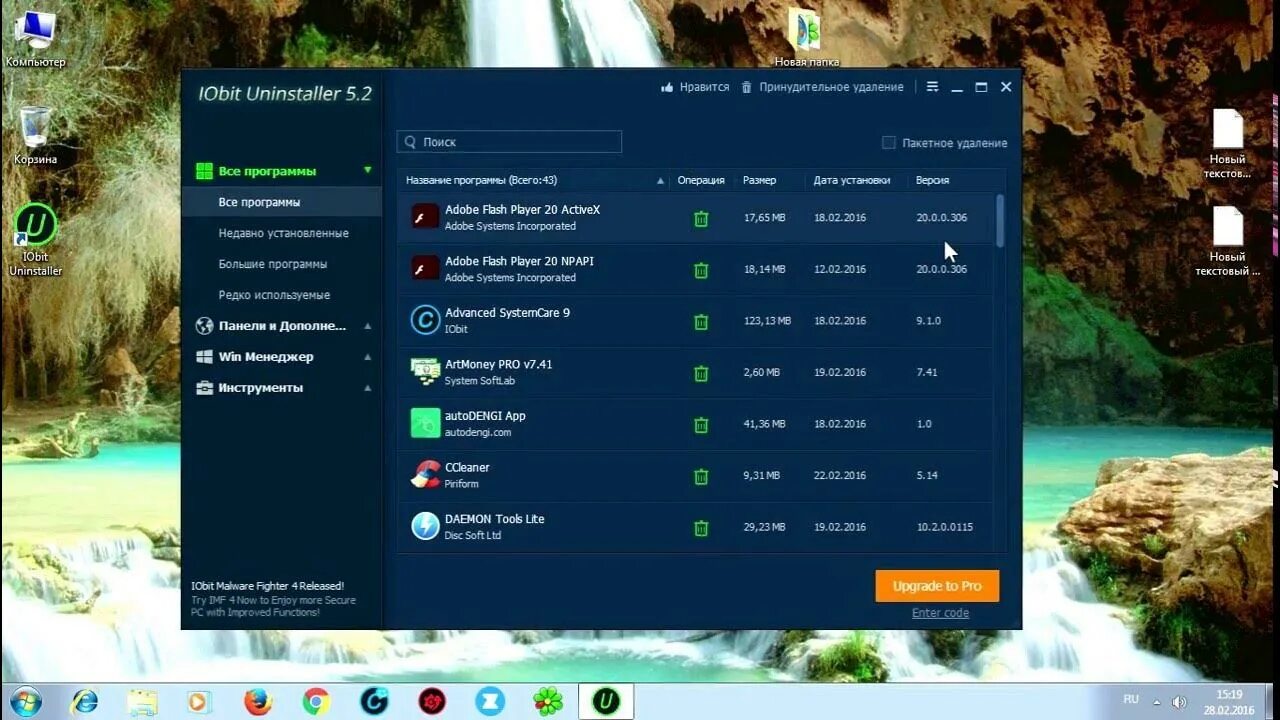This screenshot has width=1280, height=720.
Task: Open Google Chrome from taskbar
Action: click(316, 702)
